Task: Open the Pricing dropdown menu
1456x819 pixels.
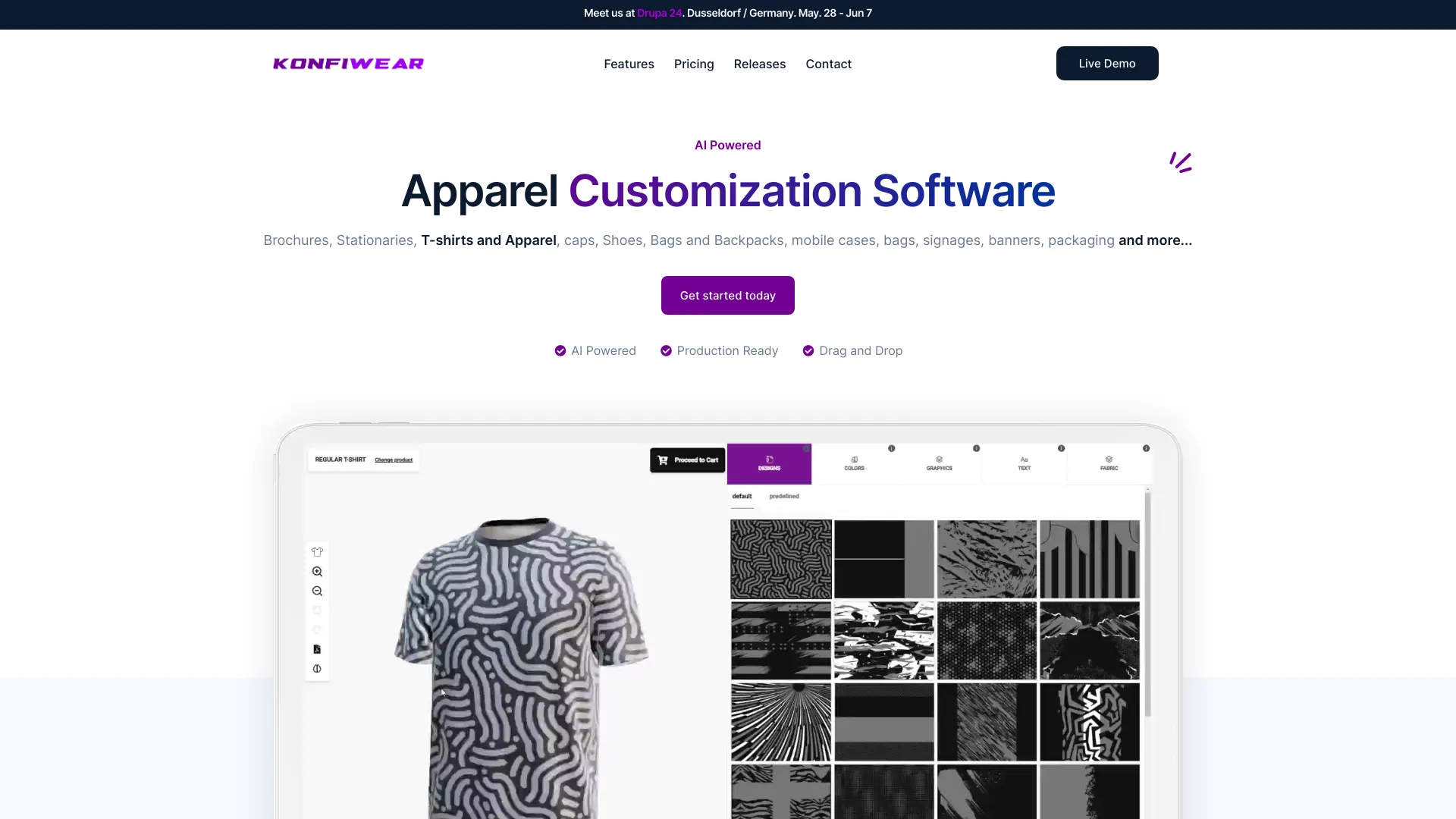Action: (x=694, y=63)
